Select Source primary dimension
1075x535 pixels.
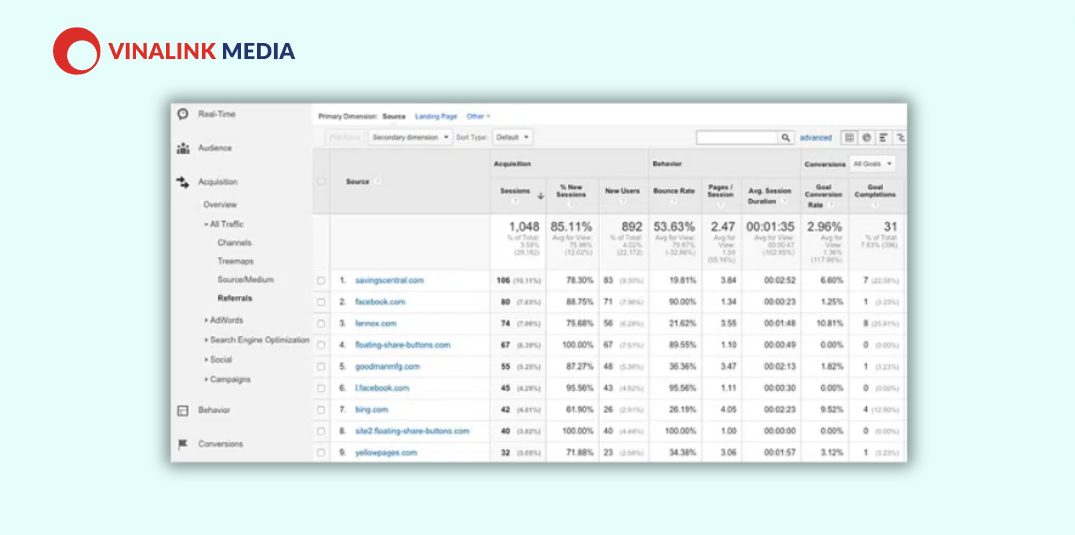394,117
